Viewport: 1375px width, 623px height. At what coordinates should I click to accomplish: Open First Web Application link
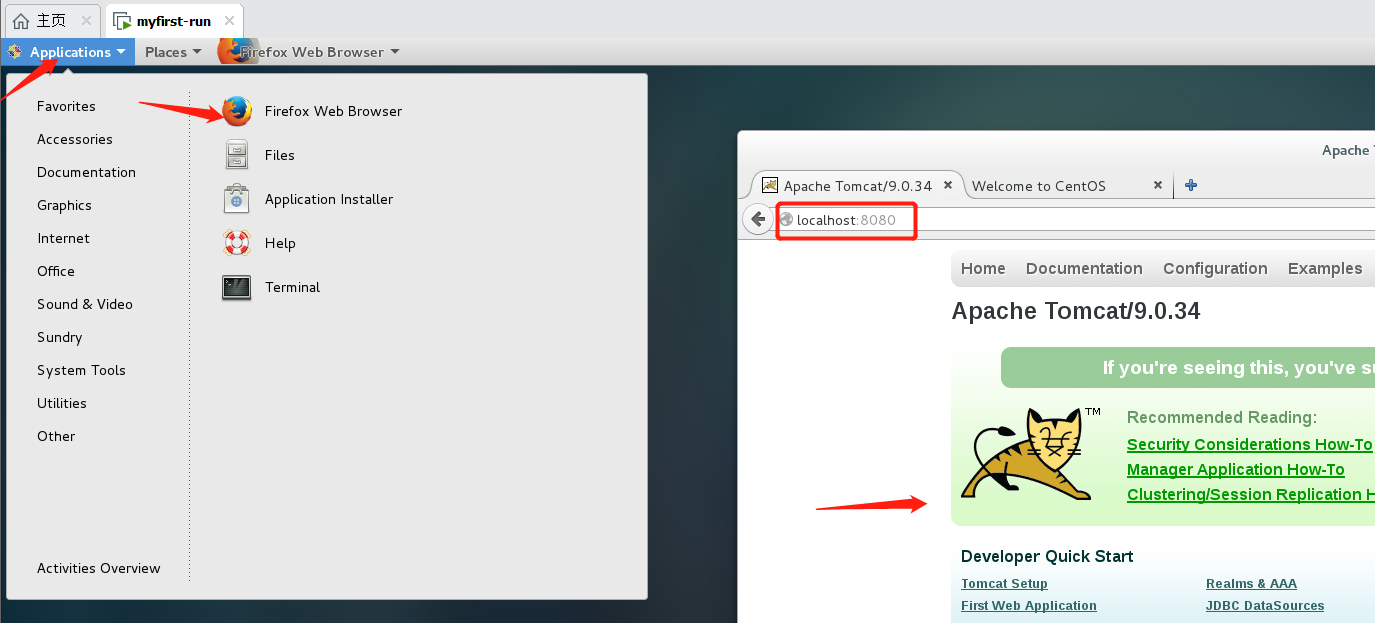[1029, 605]
